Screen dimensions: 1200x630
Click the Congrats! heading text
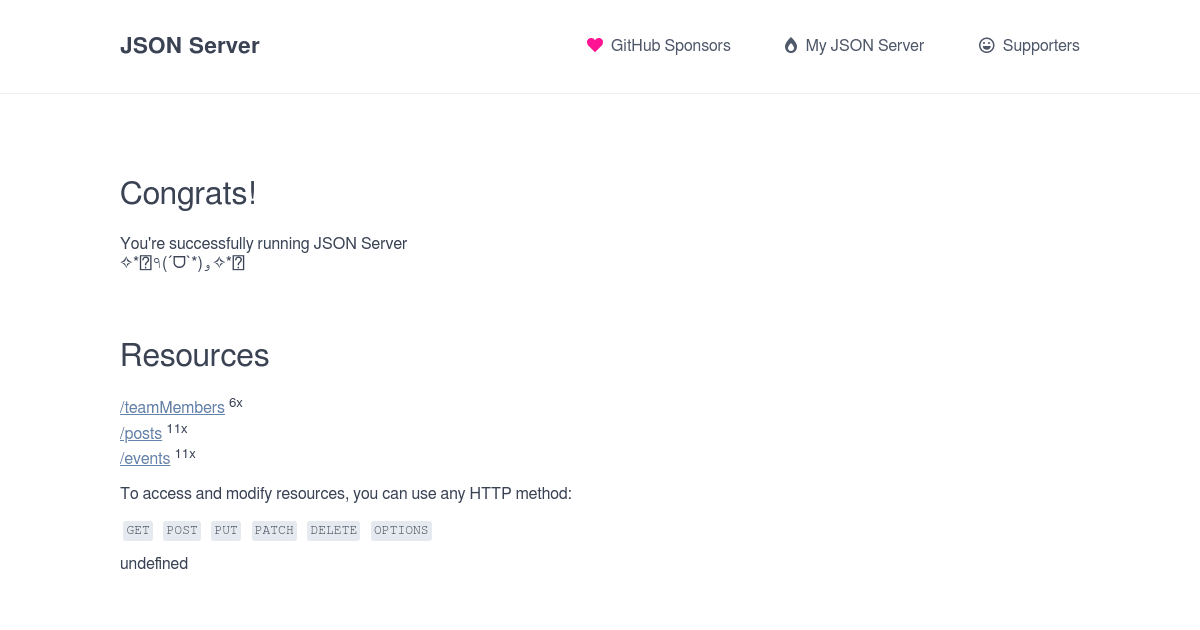click(188, 193)
